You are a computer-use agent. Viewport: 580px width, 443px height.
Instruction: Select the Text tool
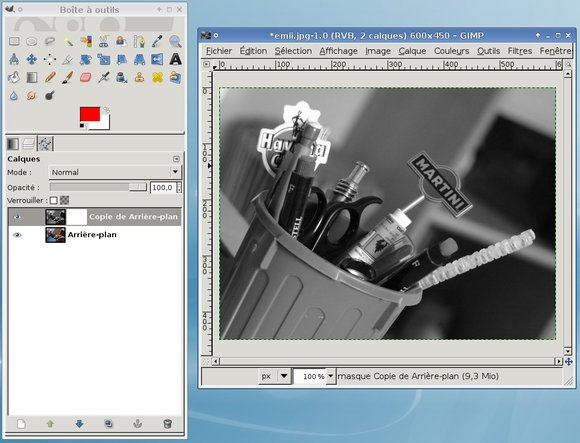[x=175, y=59]
